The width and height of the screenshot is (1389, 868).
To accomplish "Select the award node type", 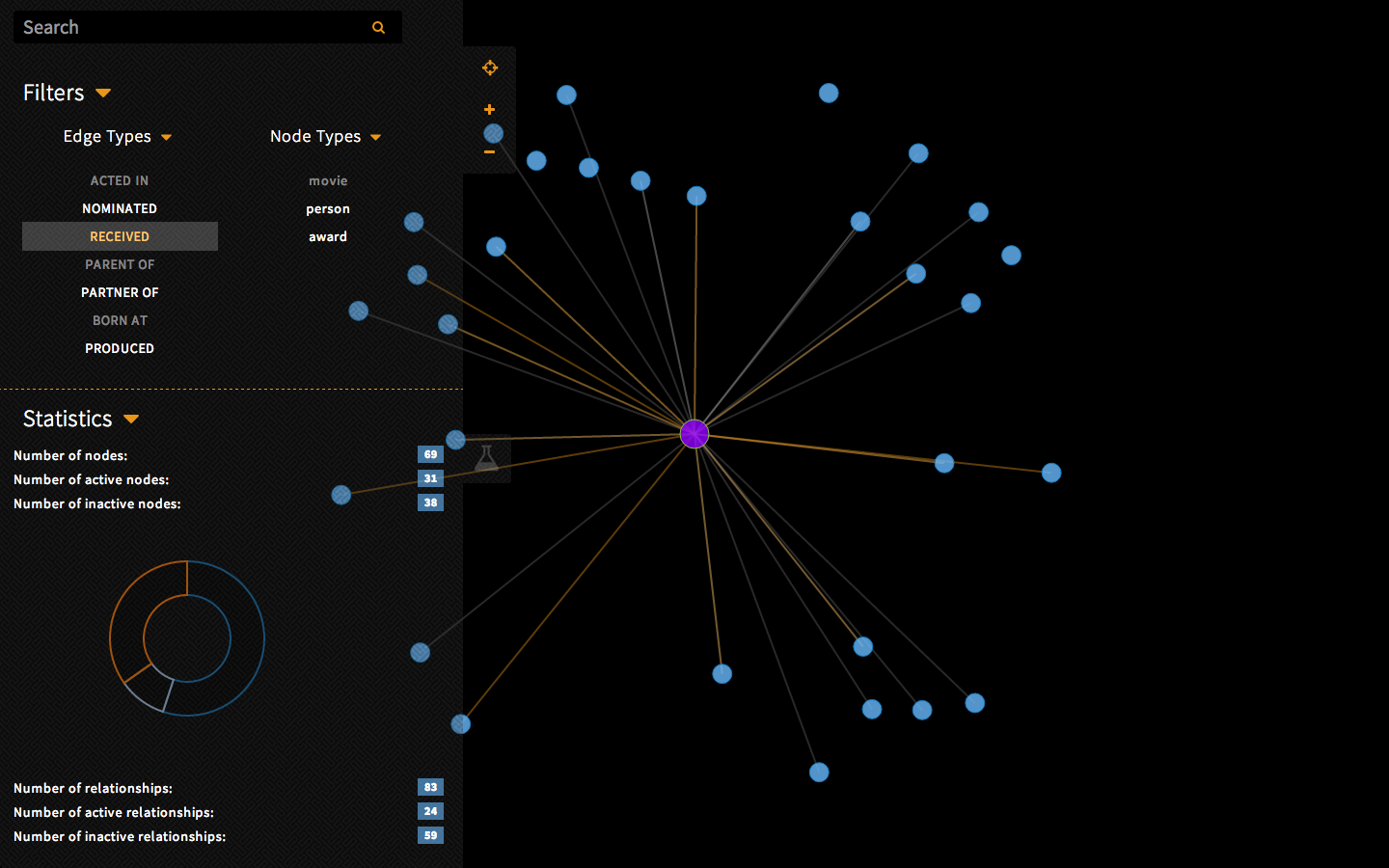I will (x=328, y=236).
